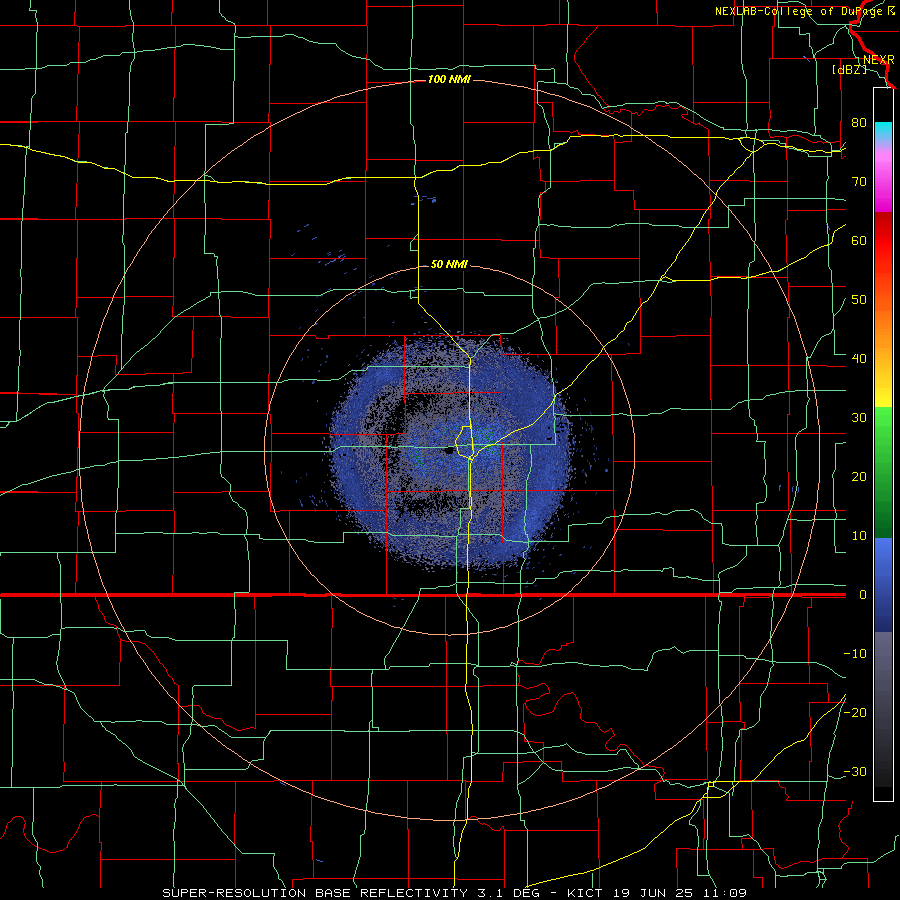The height and width of the screenshot is (900, 900).
Task: Click the orange segment of the color bar
Action: 883,327
